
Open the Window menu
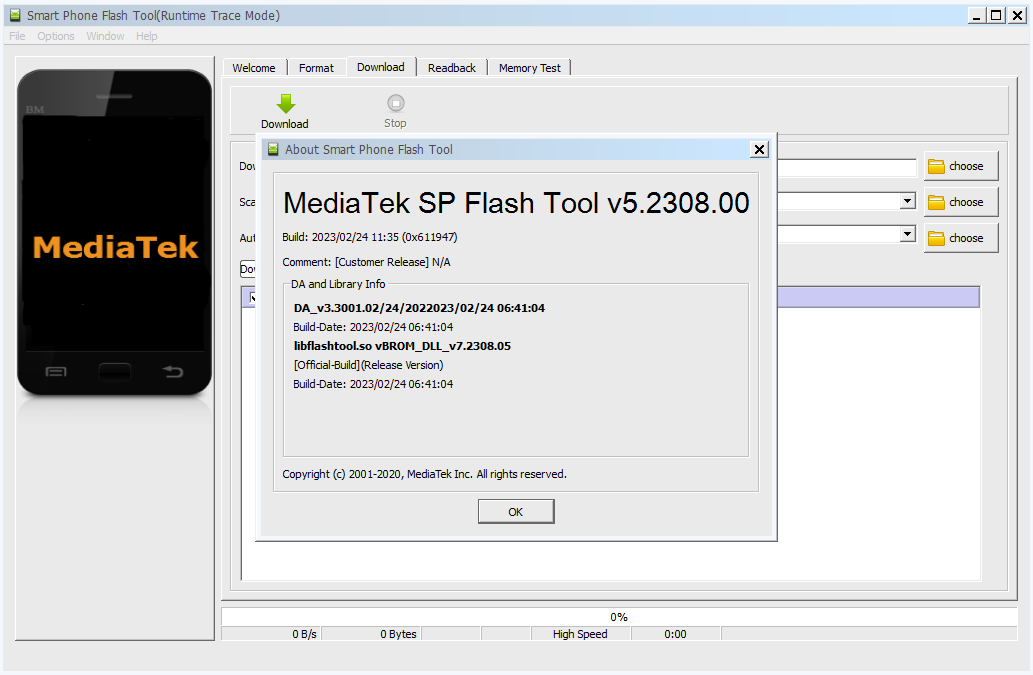[x=105, y=36]
